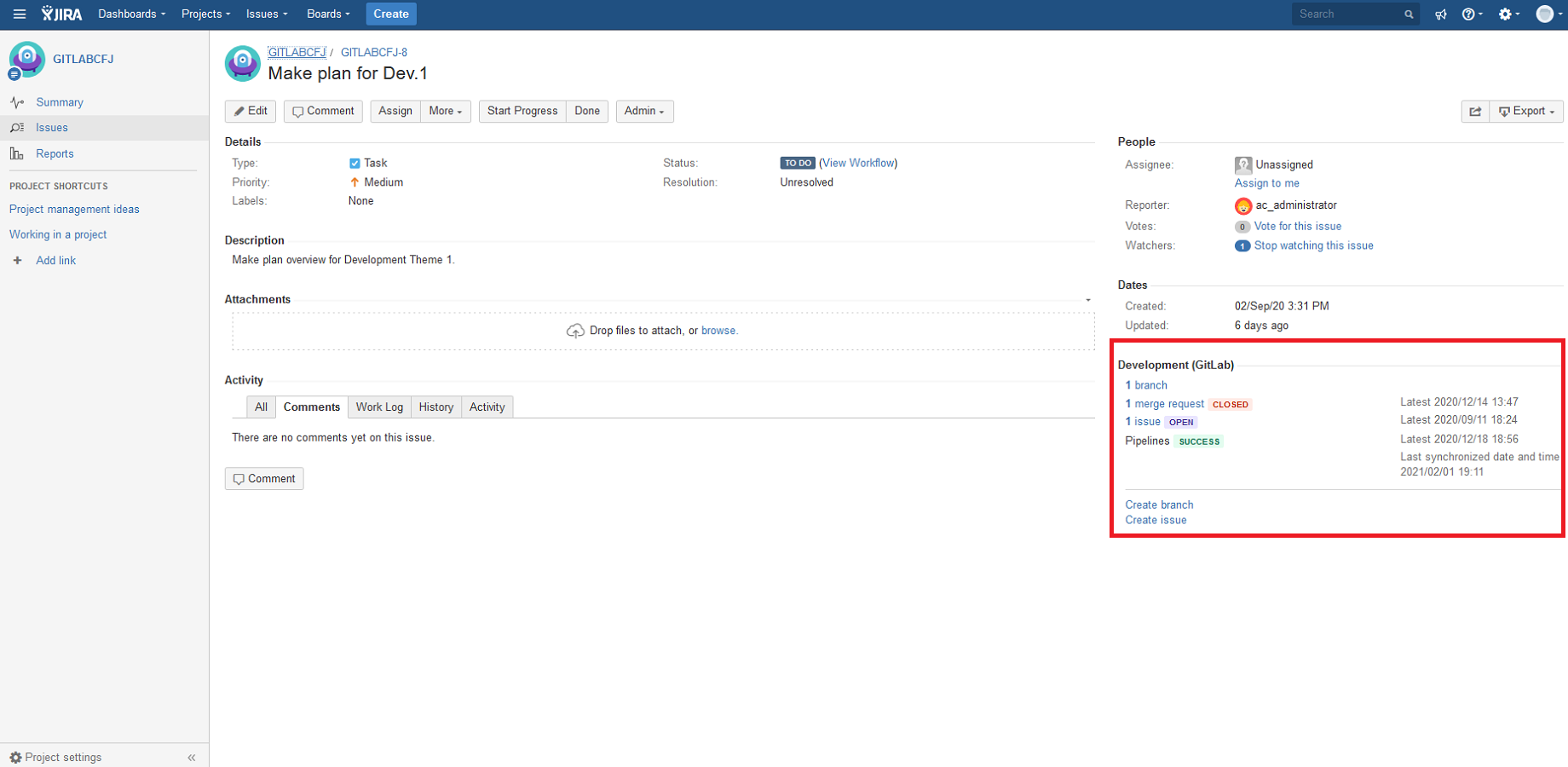The width and height of the screenshot is (1568, 767).
Task: Click the Create button
Action: click(x=391, y=14)
